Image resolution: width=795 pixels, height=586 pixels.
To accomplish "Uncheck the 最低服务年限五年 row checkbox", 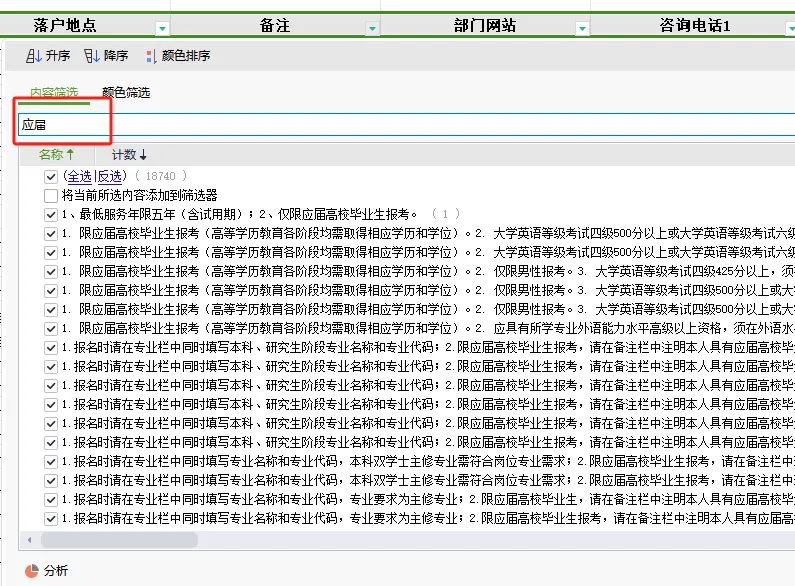I will [51, 215].
